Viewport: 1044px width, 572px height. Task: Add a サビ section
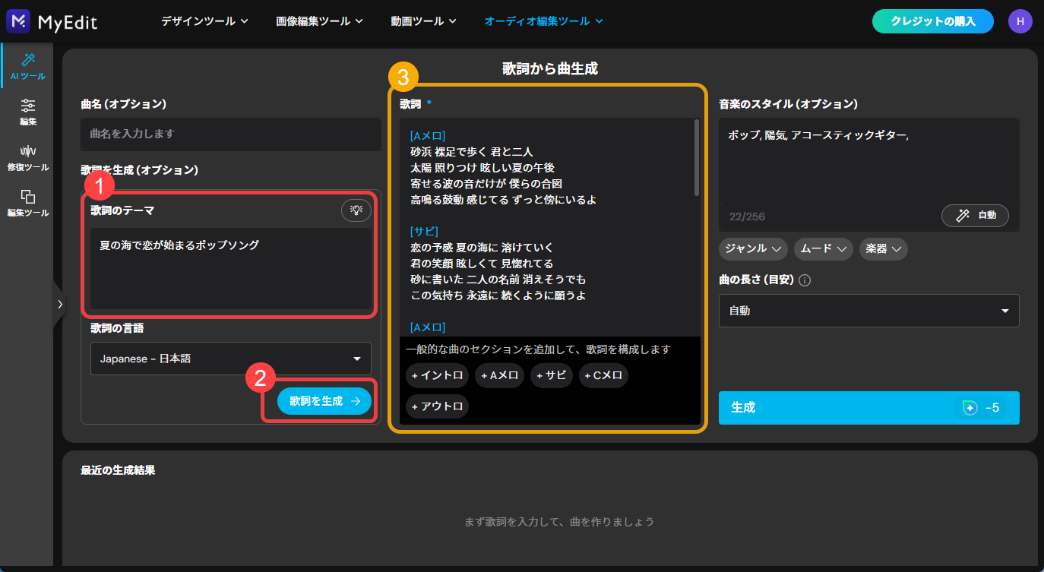[551, 376]
